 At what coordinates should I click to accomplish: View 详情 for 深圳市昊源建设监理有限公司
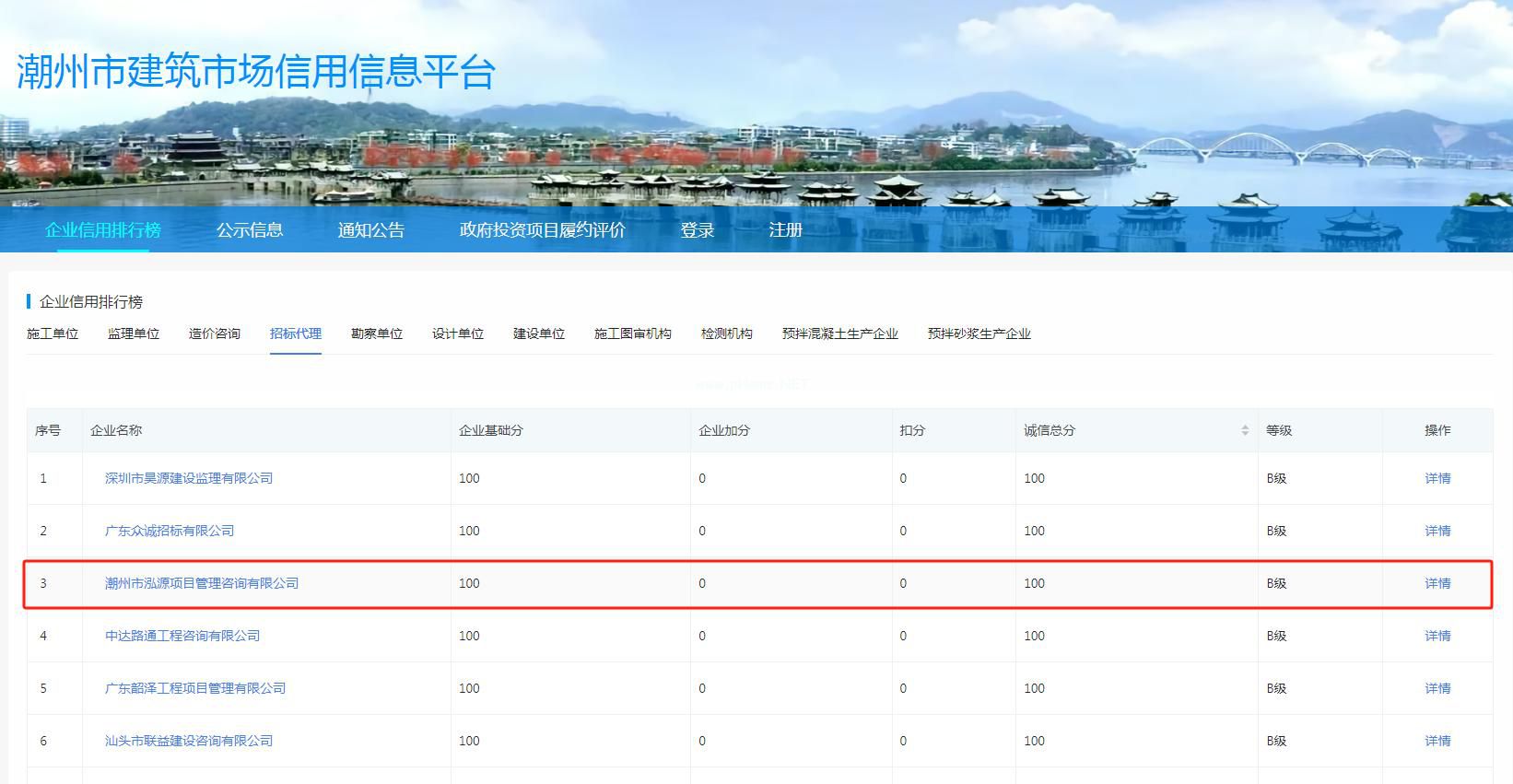[x=1437, y=478]
